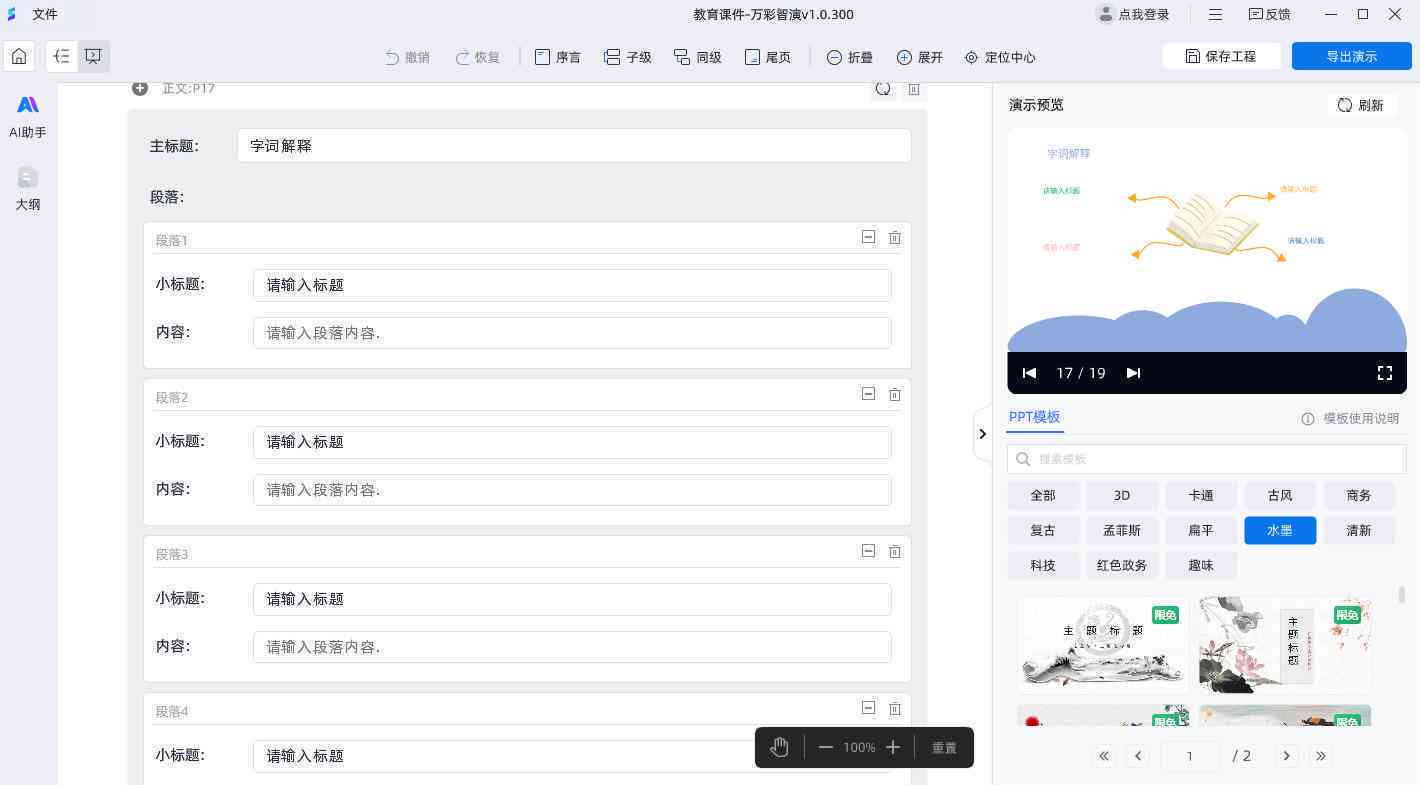
Task: Filter templates by 复古
Action: click(1043, 530)
